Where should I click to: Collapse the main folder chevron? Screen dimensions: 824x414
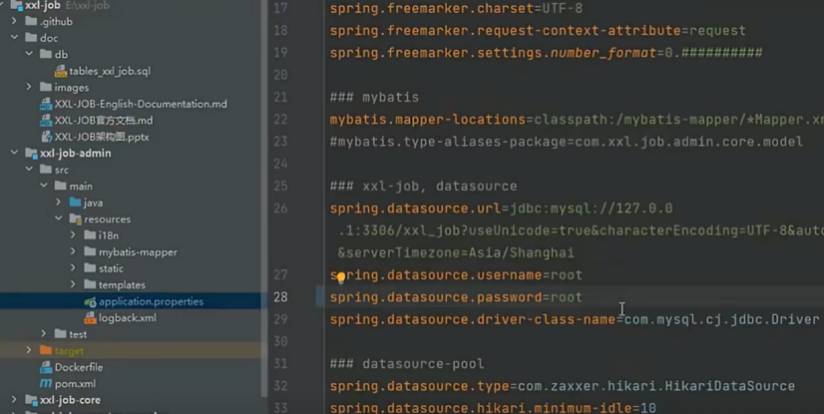[x=44, y=185]
